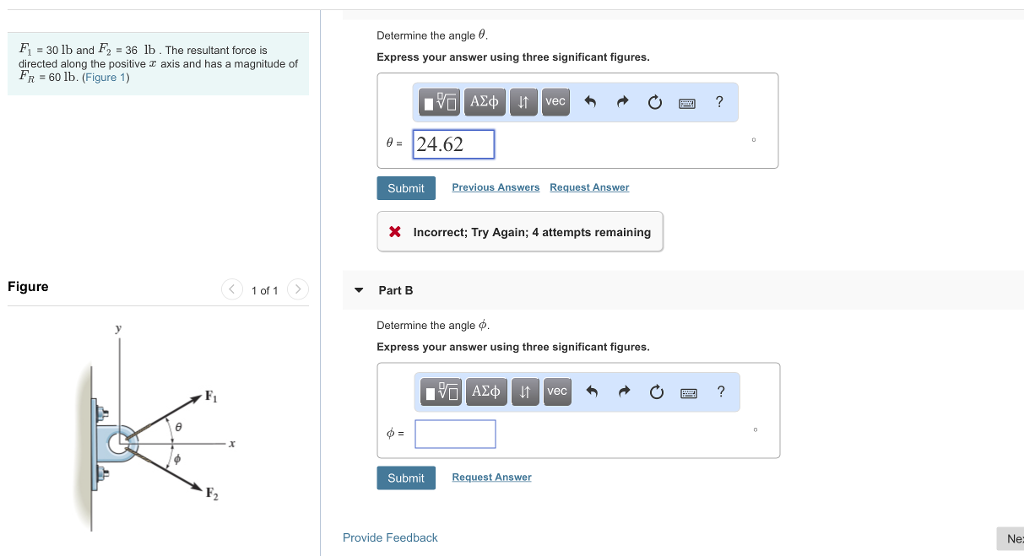Open keyboard shortcuts icon in theta toolbar
The height and width of the screenshot is (556, 1024).
coord(687,103)
